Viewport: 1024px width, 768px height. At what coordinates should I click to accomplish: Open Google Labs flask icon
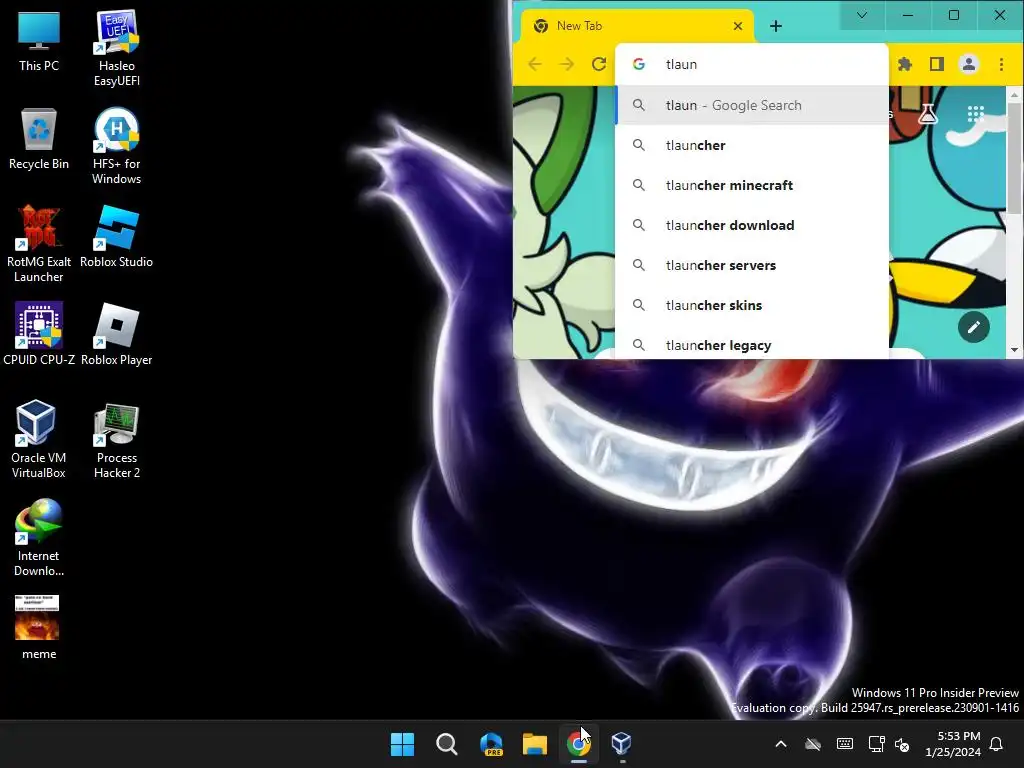point(928,114)
